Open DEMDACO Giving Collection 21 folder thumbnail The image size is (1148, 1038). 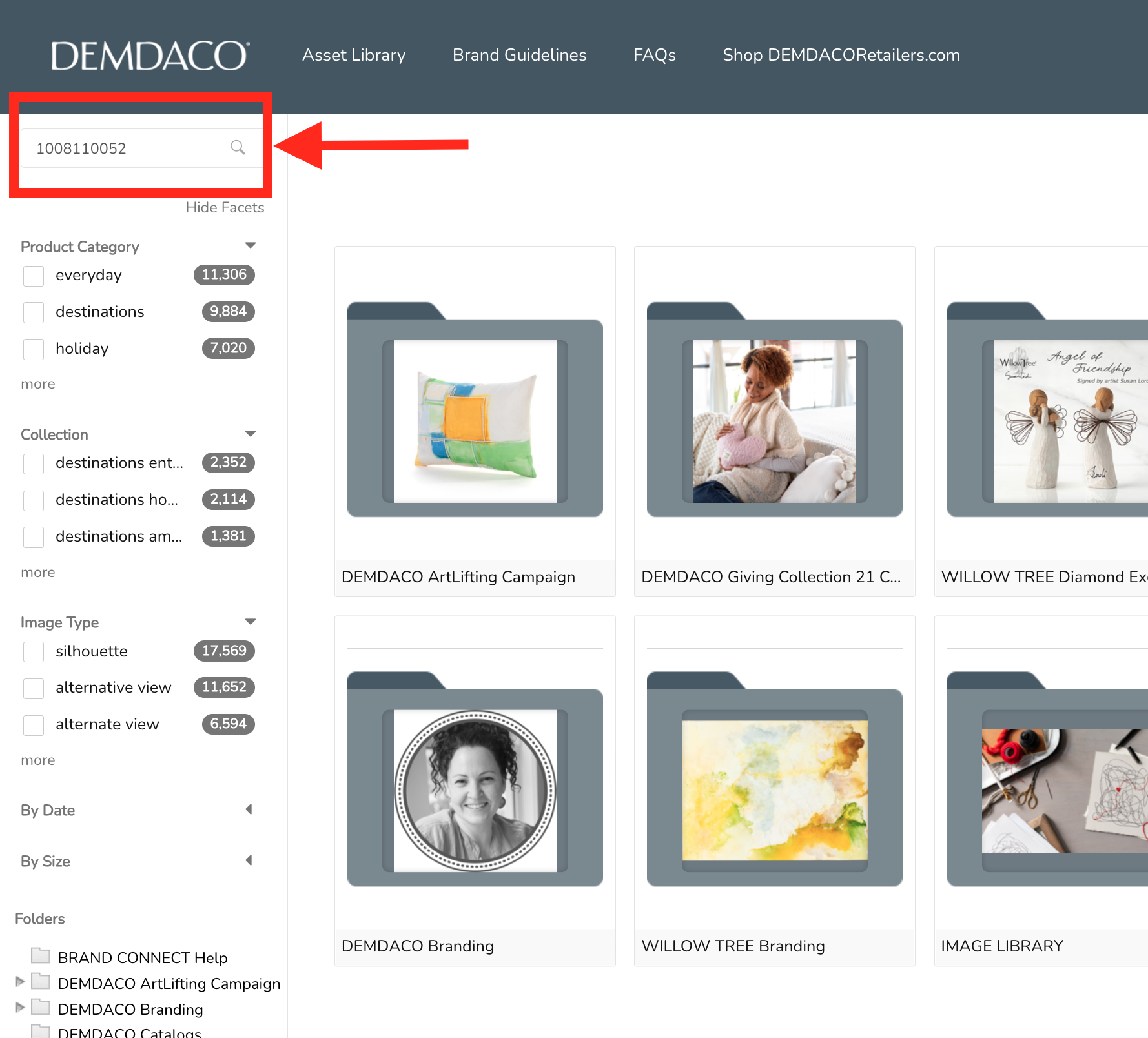tap(775, 409)
